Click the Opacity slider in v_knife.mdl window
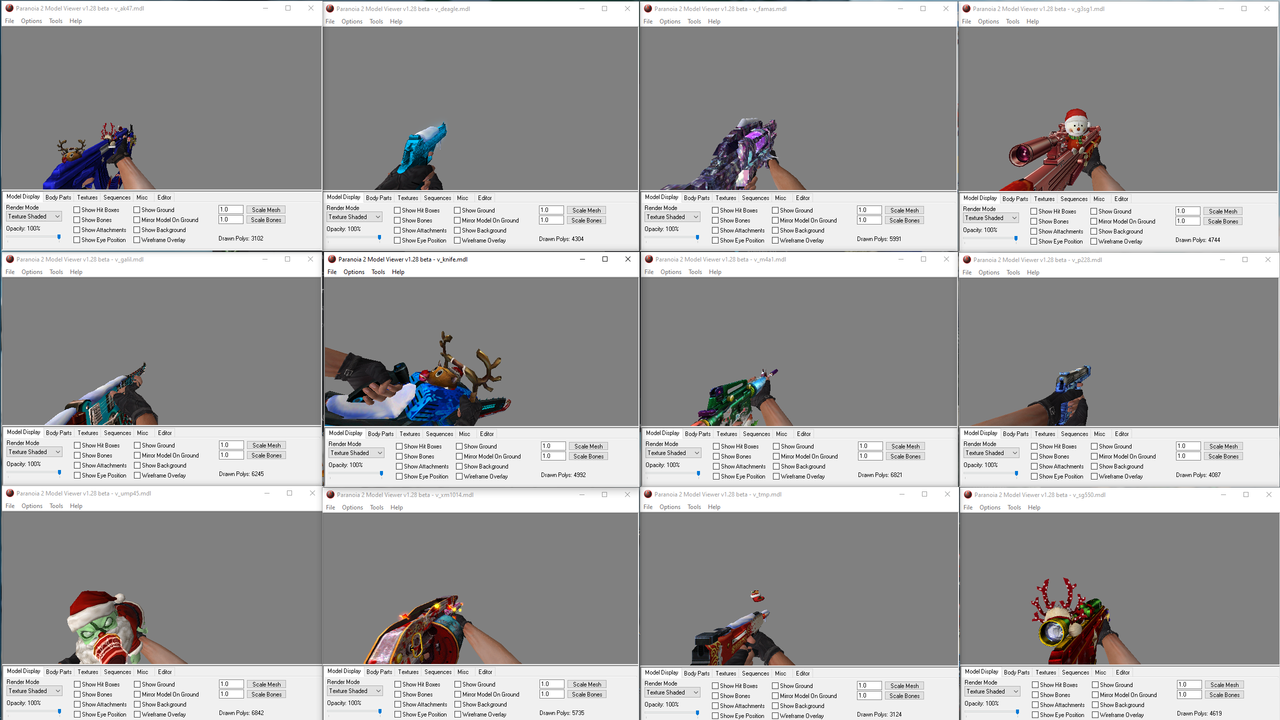Screen dimensions: 1280x720 click(354, 474)
